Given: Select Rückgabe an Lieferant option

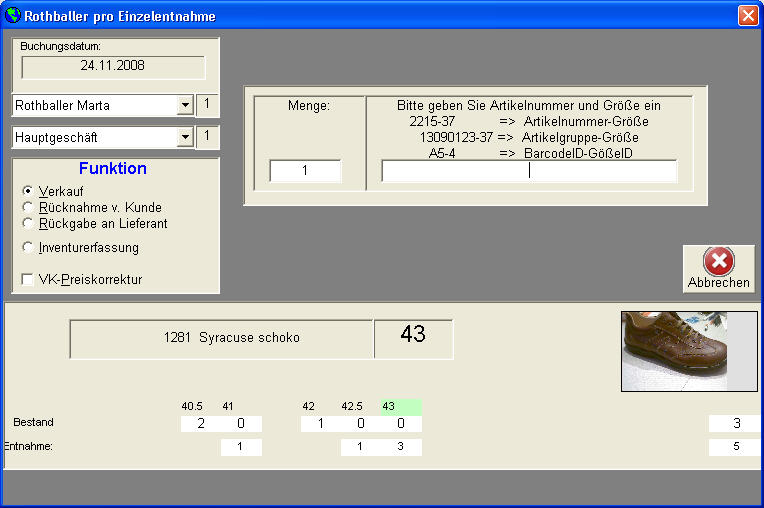Looking at the screenshot, I should pyautogui.click(x=28, y=223).
